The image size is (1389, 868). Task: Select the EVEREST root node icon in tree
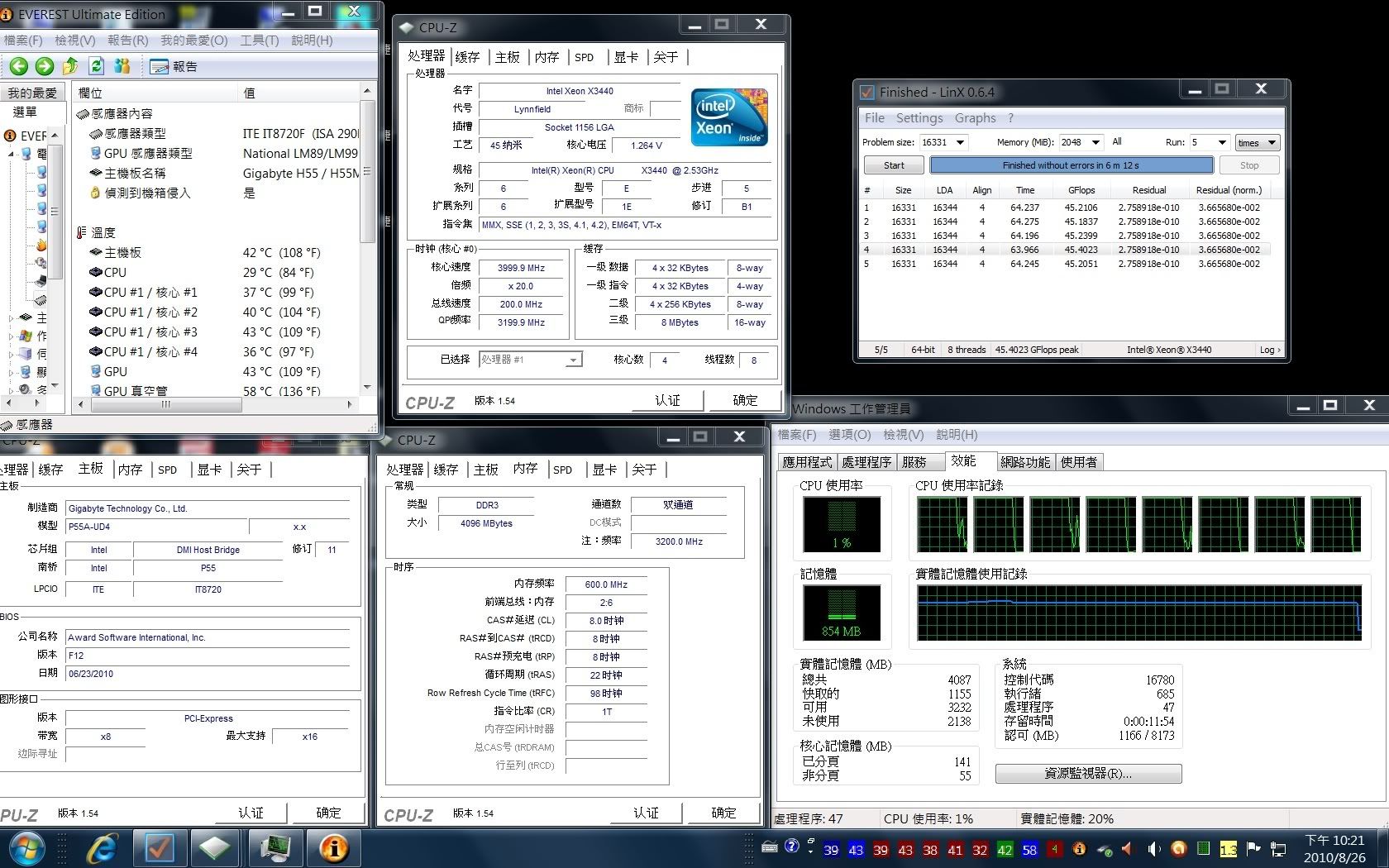point(11,136)
